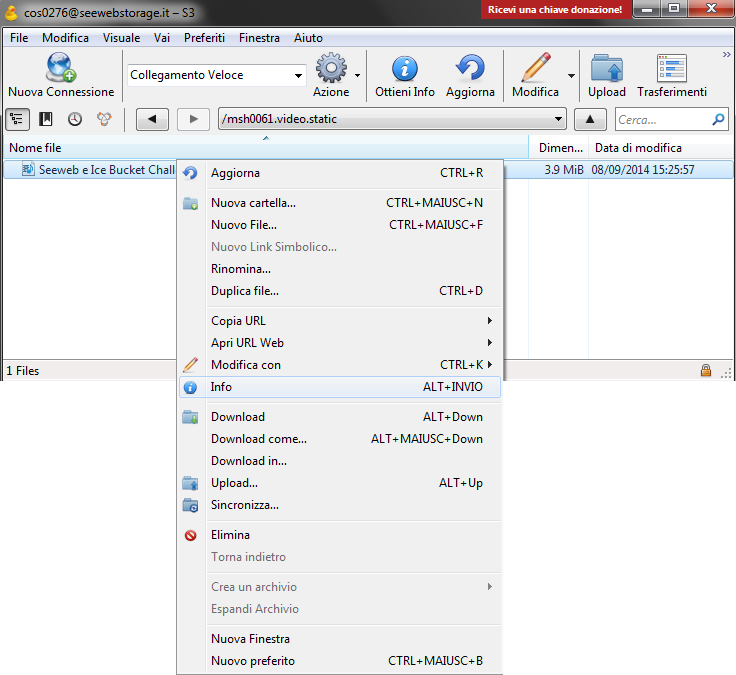This screenshot has width=736, height=675.
Task: Open the Azione gear icon
Action: 331,68
